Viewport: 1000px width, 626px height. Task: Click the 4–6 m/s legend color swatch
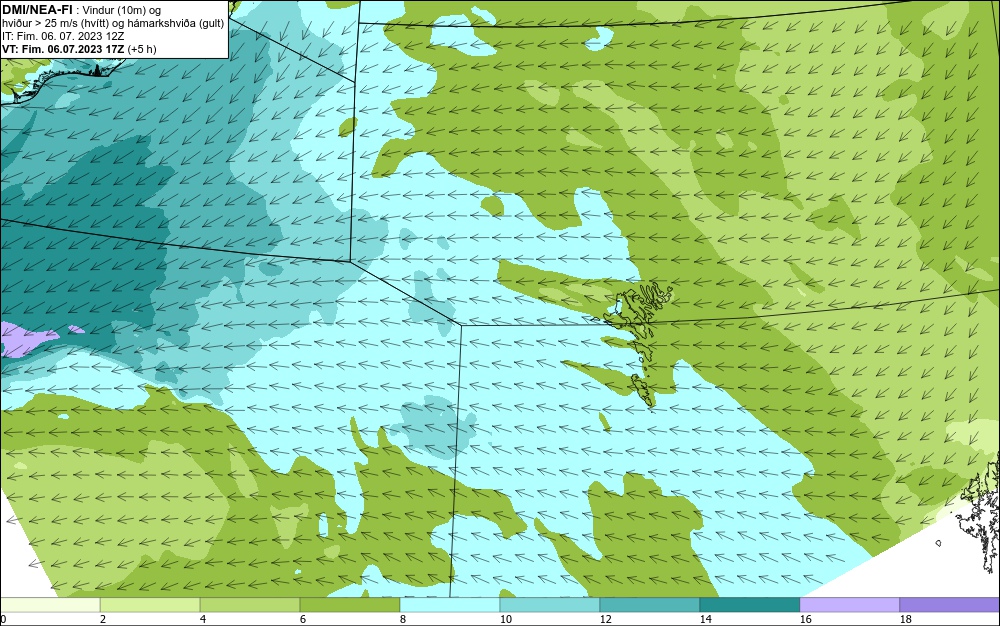[x=250, y=604]
